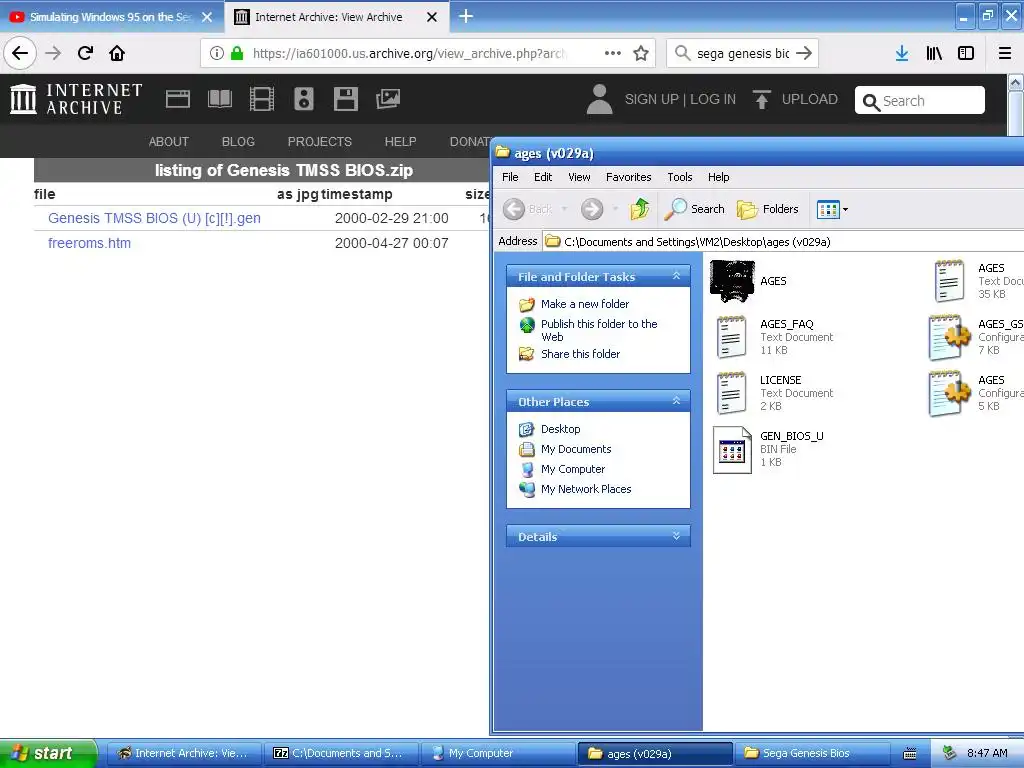Toggle Firefox sidebar icon

[x=966, y=53]
